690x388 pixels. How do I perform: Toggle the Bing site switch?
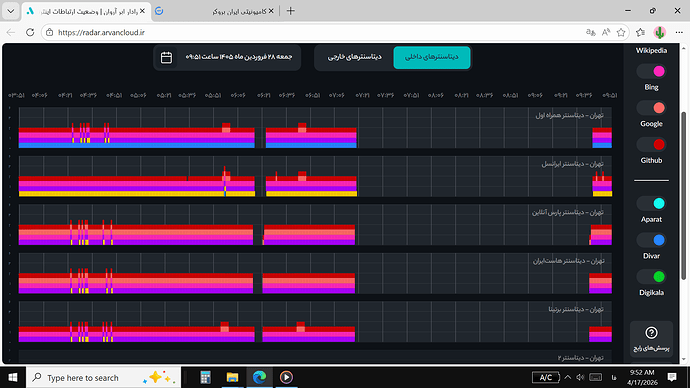[x=652, y=71]
